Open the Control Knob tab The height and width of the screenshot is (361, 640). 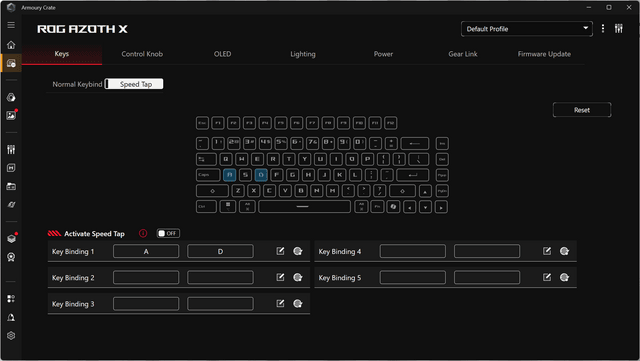(x=142, y=54)
